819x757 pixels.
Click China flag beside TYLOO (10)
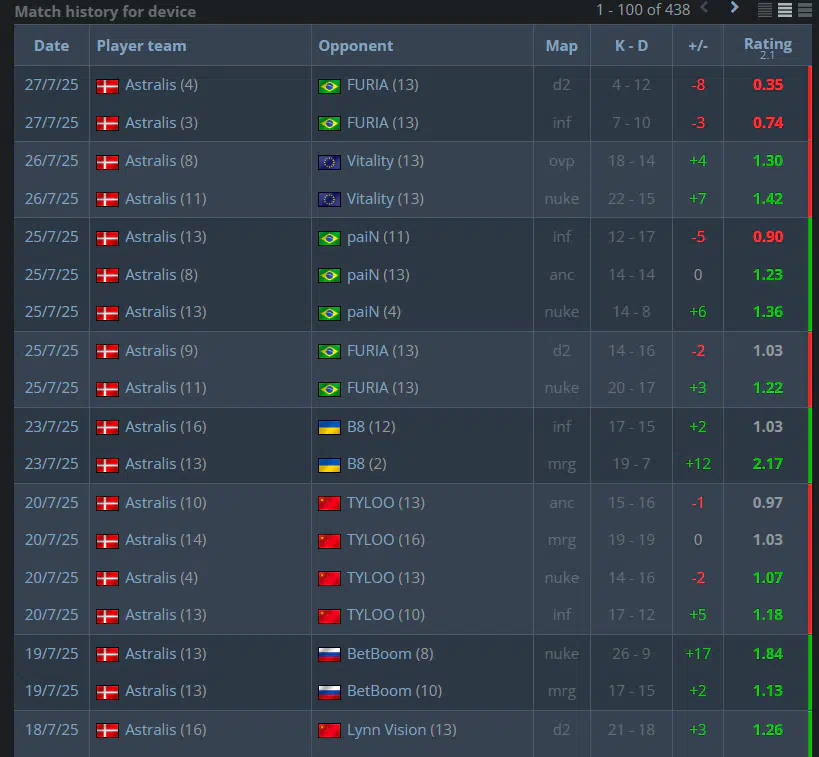(329, 616)
